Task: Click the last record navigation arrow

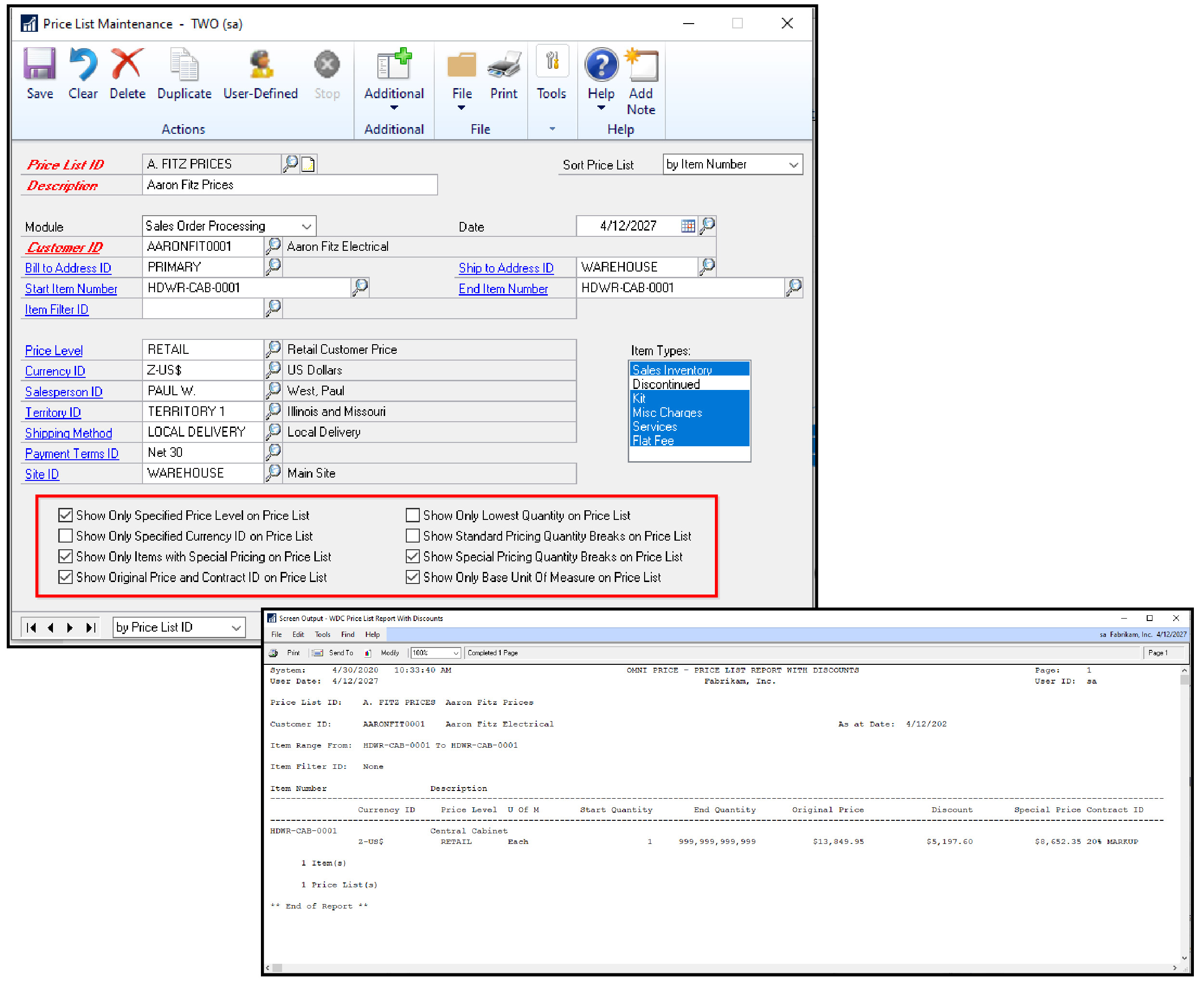Action: [90, 627]
